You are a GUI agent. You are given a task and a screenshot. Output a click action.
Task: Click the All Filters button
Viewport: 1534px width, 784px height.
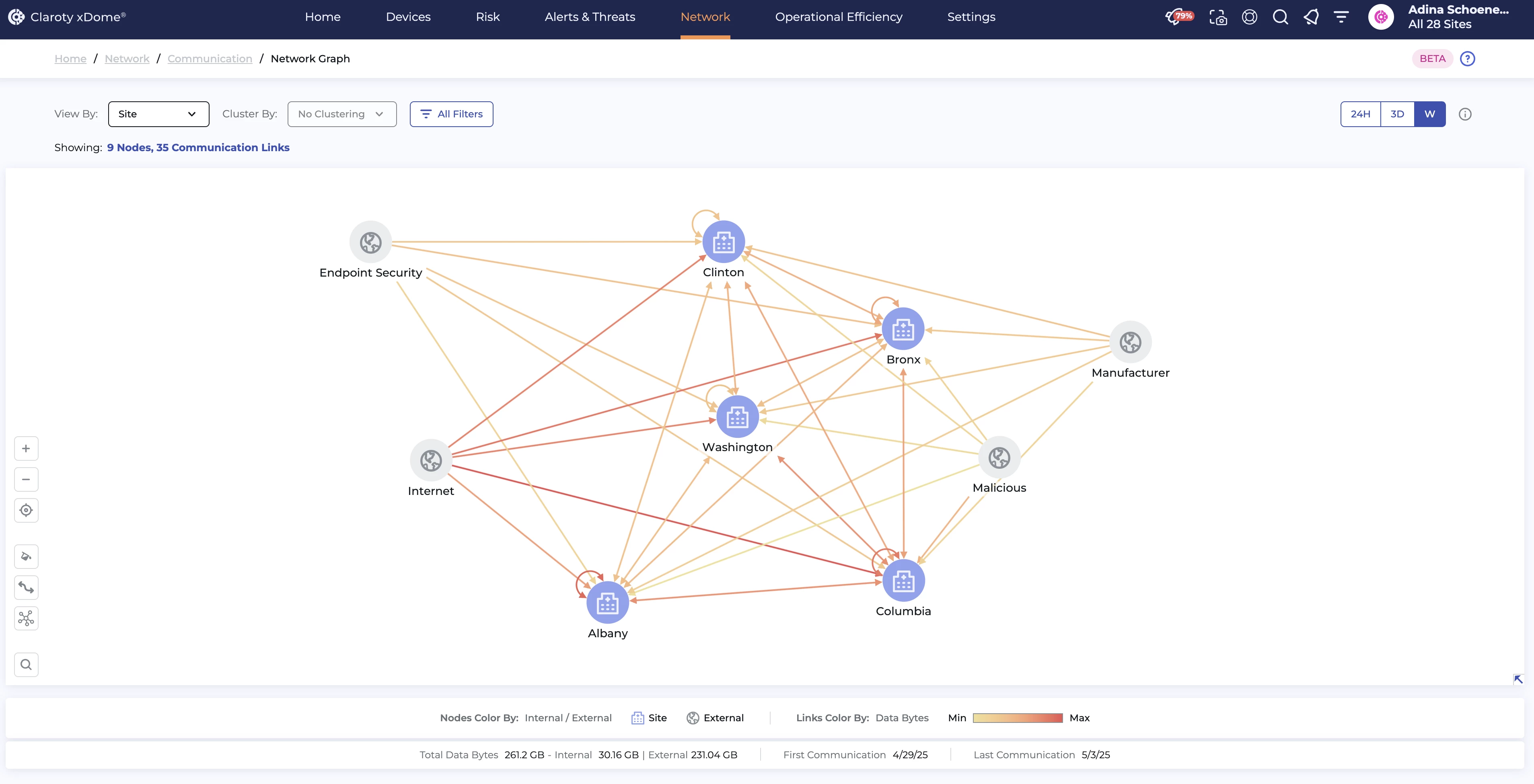point(451,114)
